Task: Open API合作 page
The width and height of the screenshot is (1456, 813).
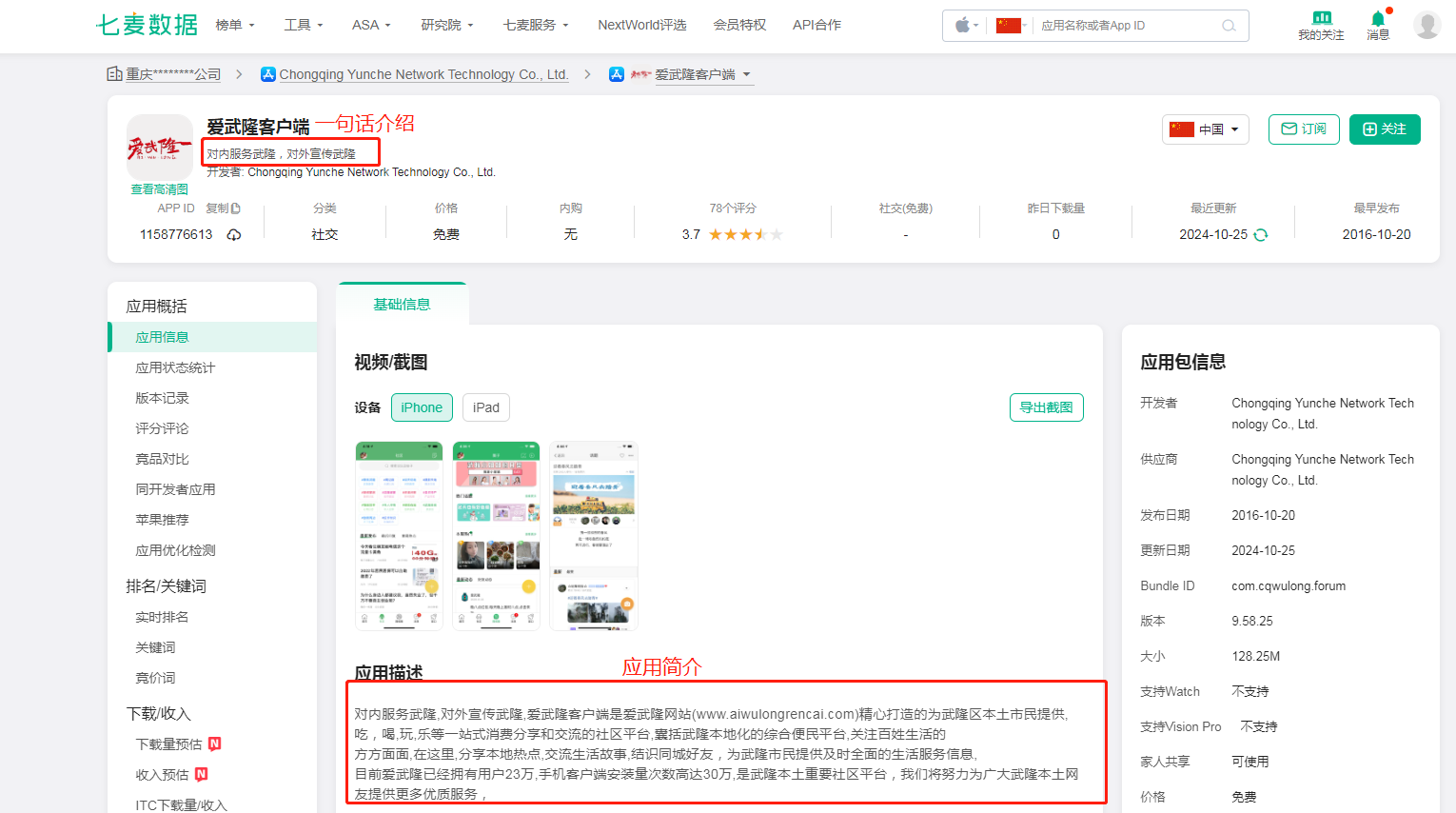Action: tap(817, 25)
